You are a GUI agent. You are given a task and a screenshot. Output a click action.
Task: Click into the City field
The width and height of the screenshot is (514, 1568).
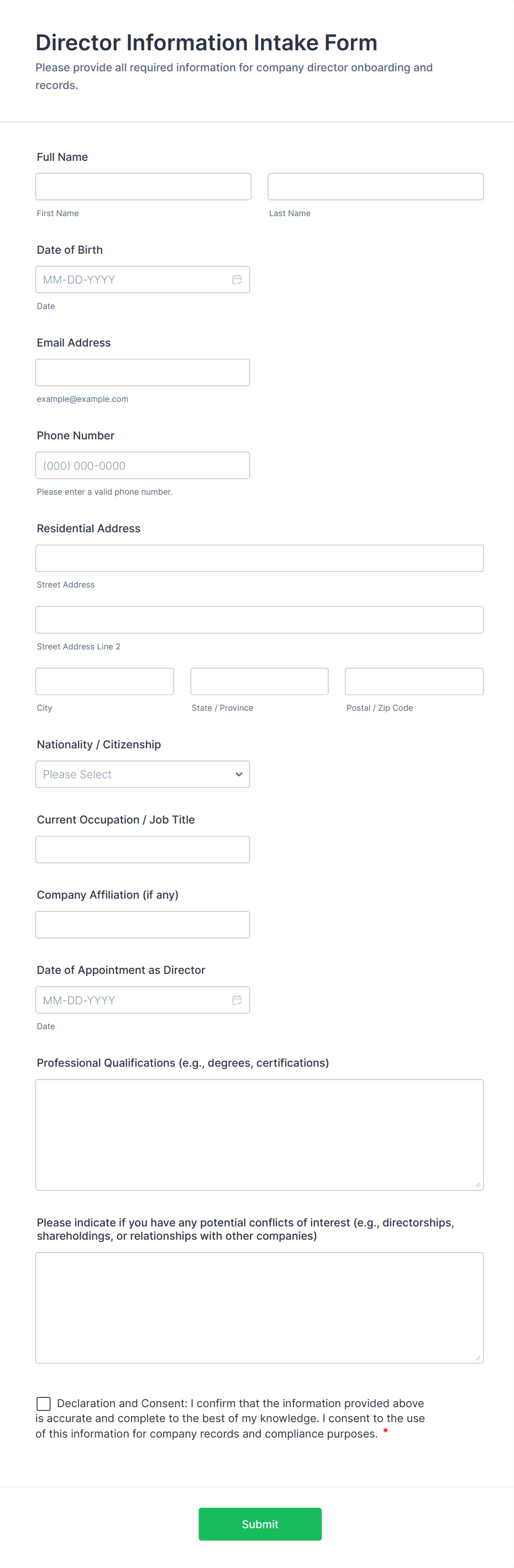[x=105, y=681]
